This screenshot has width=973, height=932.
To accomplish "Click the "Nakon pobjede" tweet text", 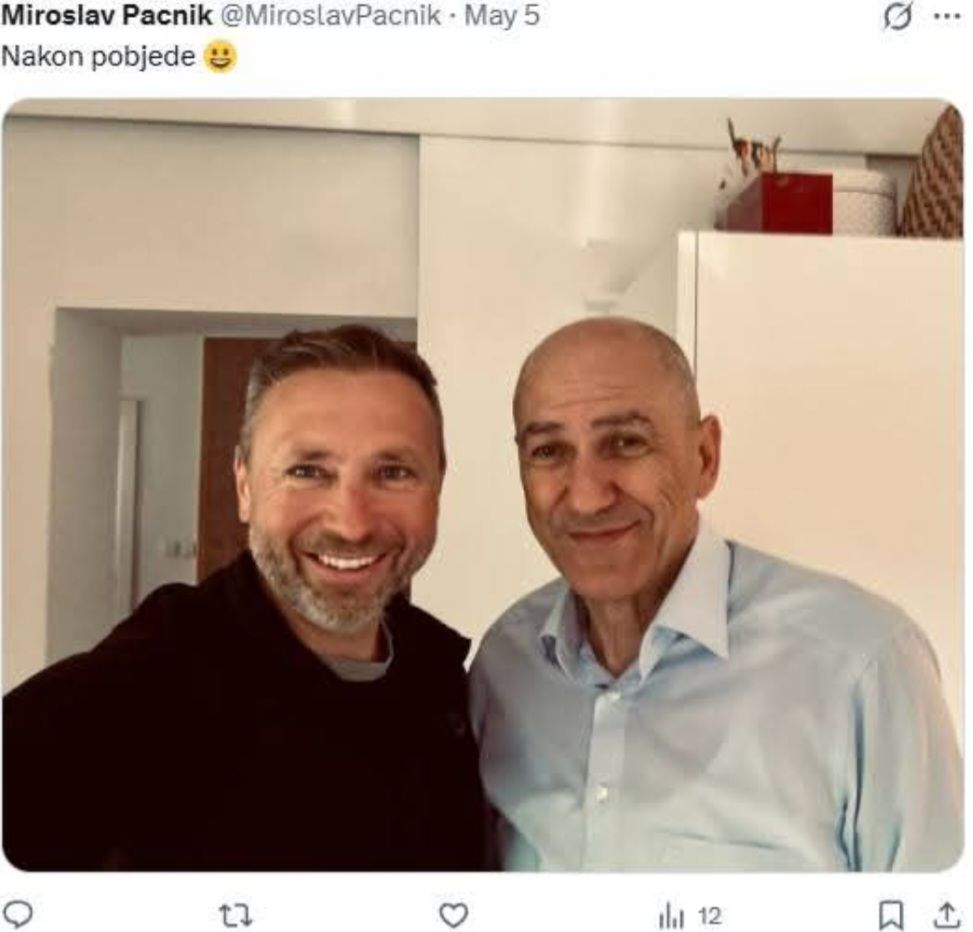I will (98, 56).
